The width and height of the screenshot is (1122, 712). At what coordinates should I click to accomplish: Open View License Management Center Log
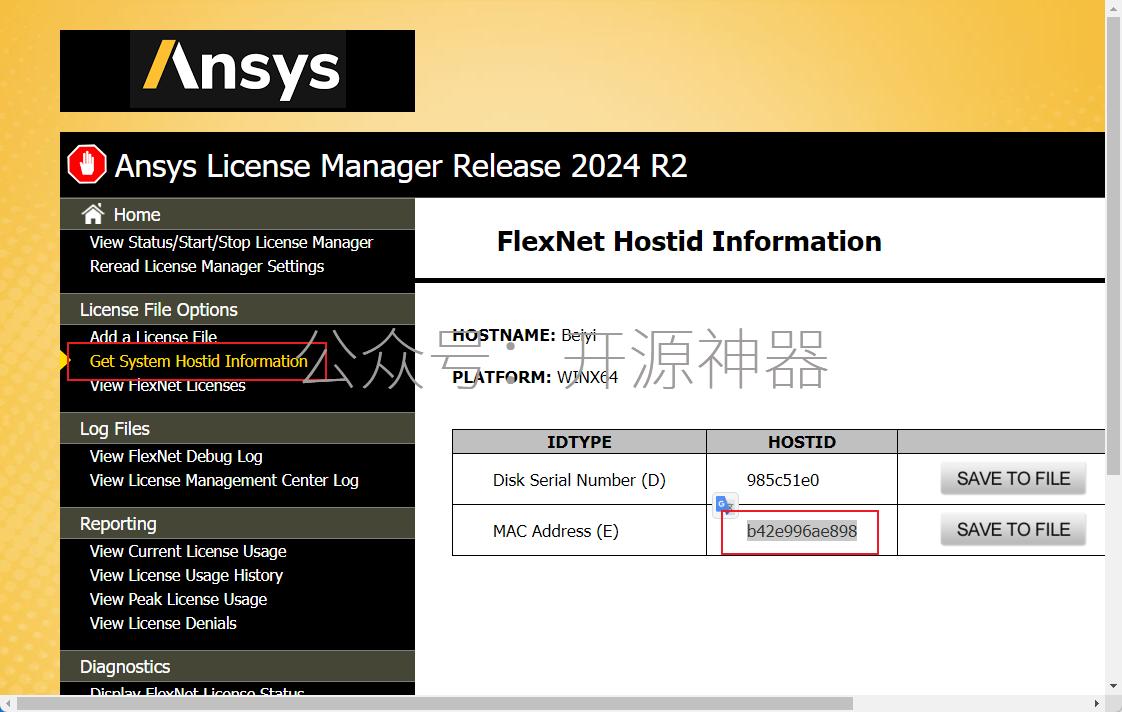(224, 480)
